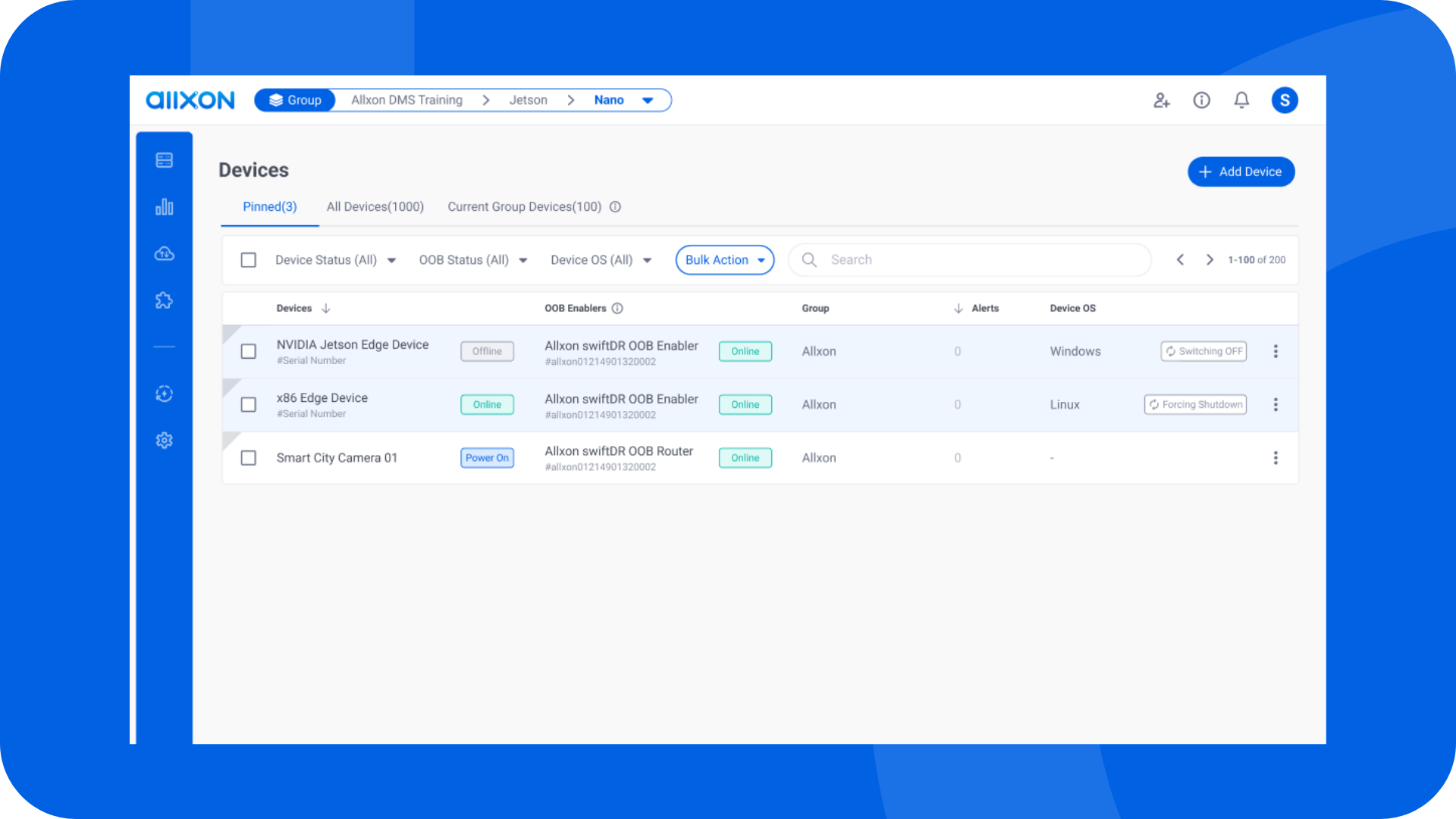The width and height of the screenshot is (1456, 819).
Task: Click info icon beside Current Group Devices
Action: pos(616,207)
